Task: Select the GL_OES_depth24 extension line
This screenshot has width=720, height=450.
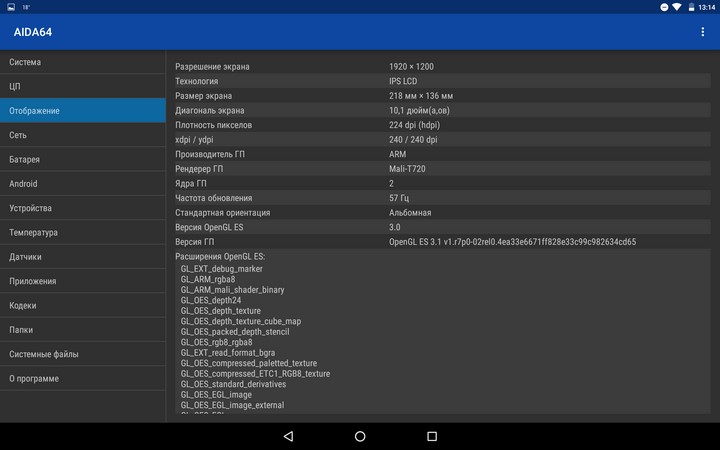Action: tap(211, 301)
